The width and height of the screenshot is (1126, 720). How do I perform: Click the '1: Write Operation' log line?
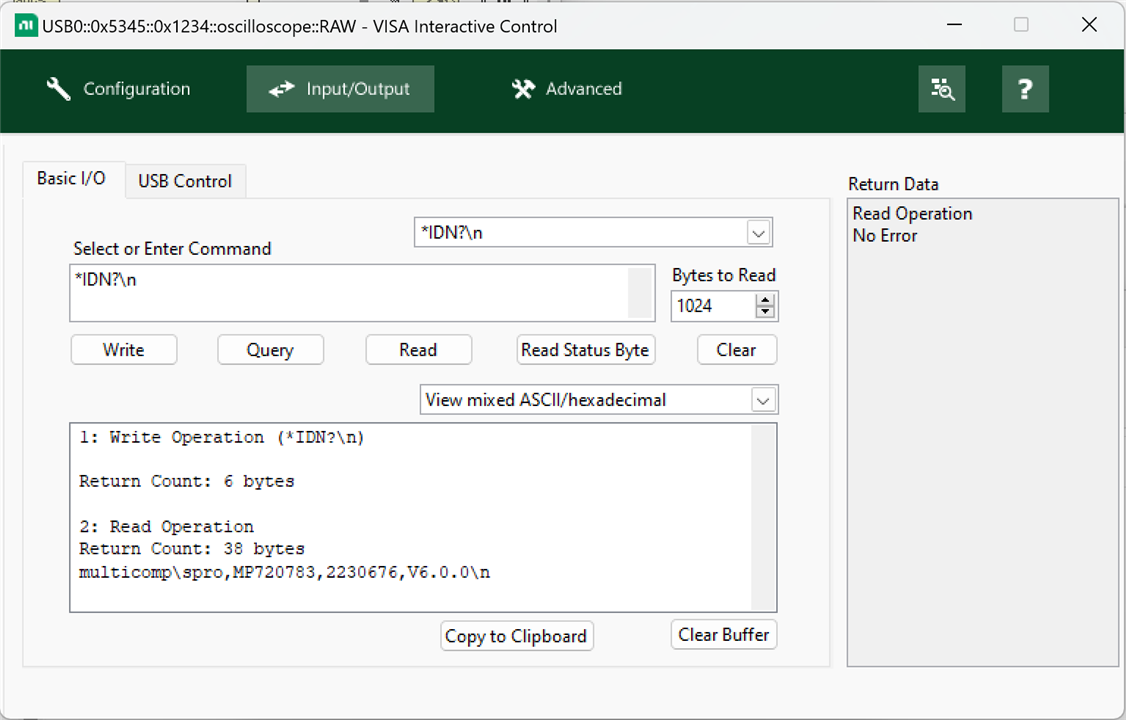coord(222,437)
